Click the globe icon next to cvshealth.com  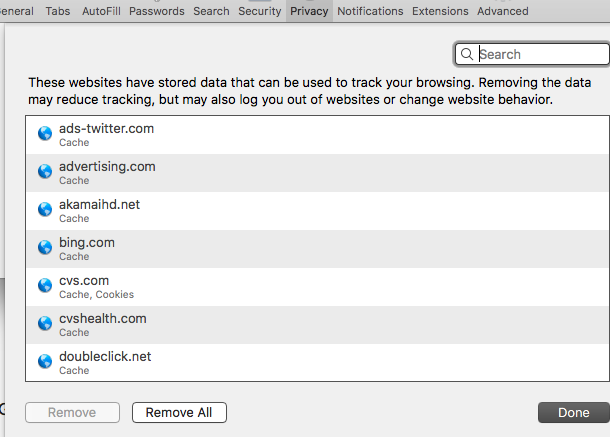click(44, 324)
